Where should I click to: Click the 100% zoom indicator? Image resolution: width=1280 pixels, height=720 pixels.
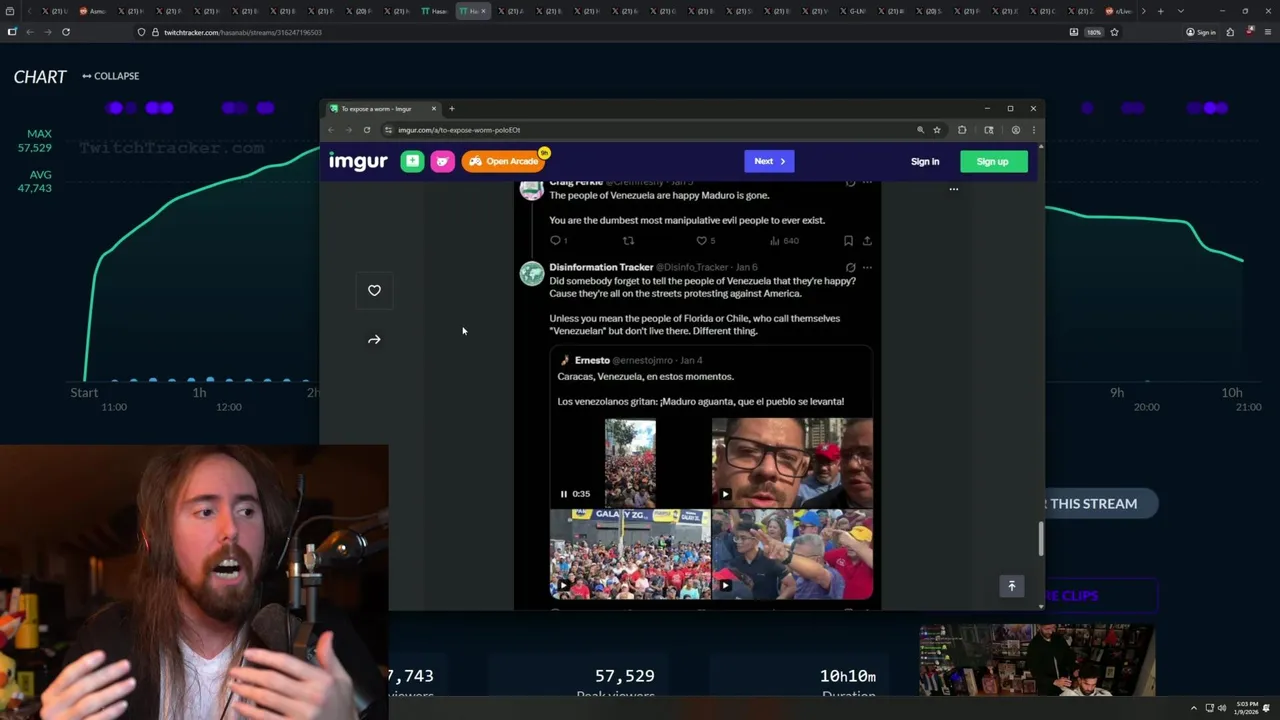click(1094, 32)
